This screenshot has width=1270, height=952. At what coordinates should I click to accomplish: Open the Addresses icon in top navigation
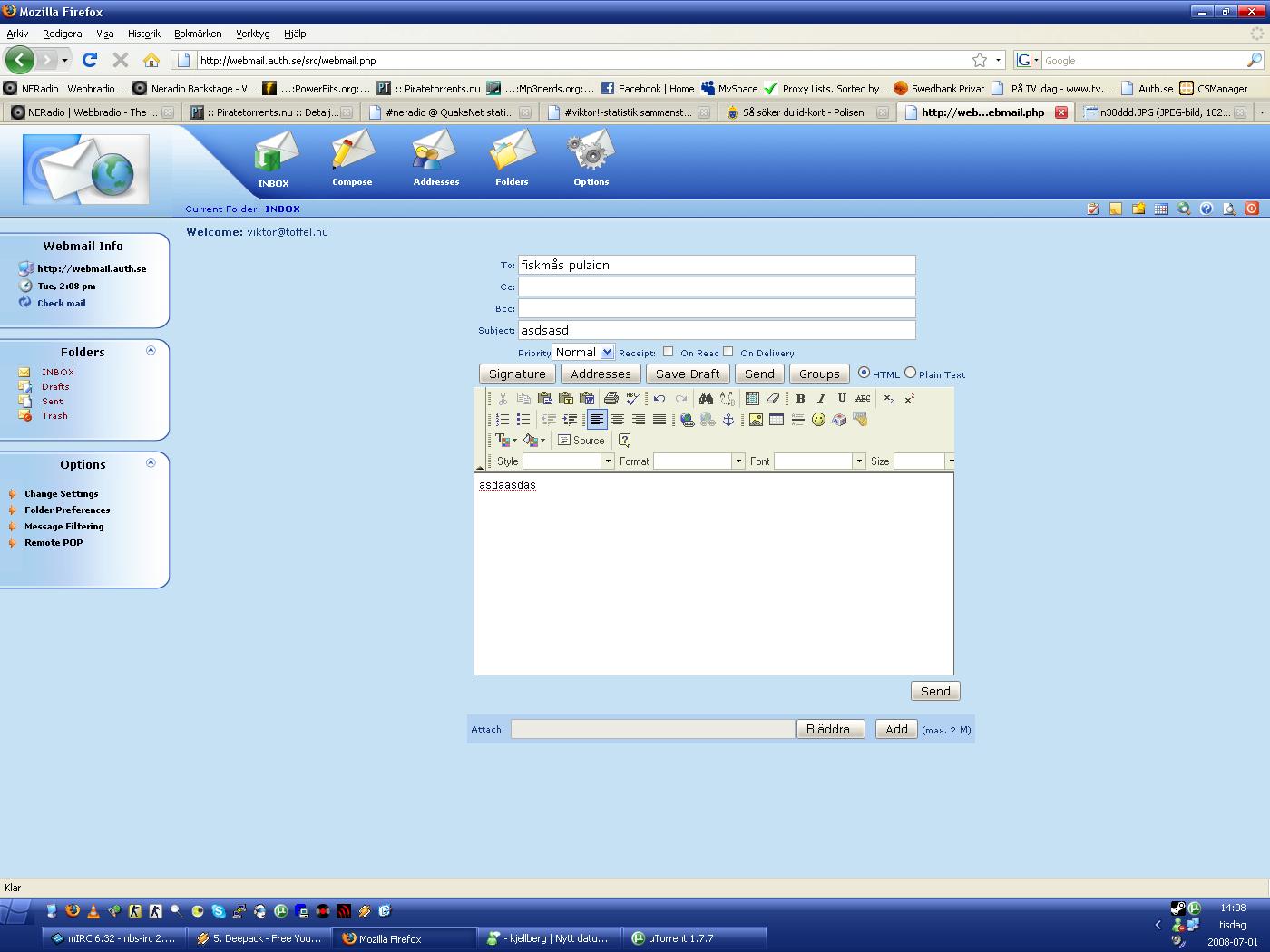(435, 159)
